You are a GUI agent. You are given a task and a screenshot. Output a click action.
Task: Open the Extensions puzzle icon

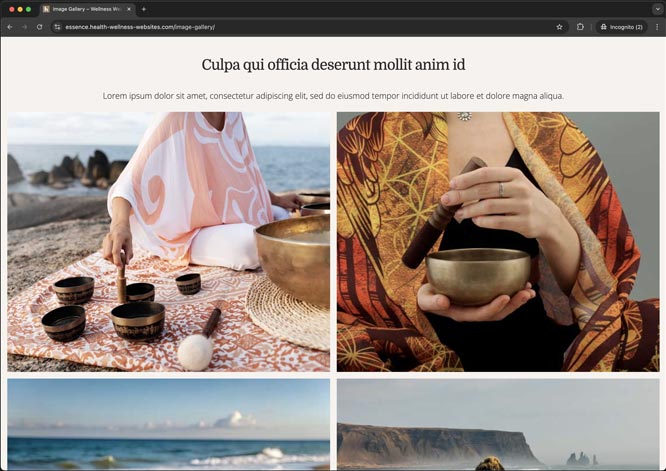click(580, 27)
